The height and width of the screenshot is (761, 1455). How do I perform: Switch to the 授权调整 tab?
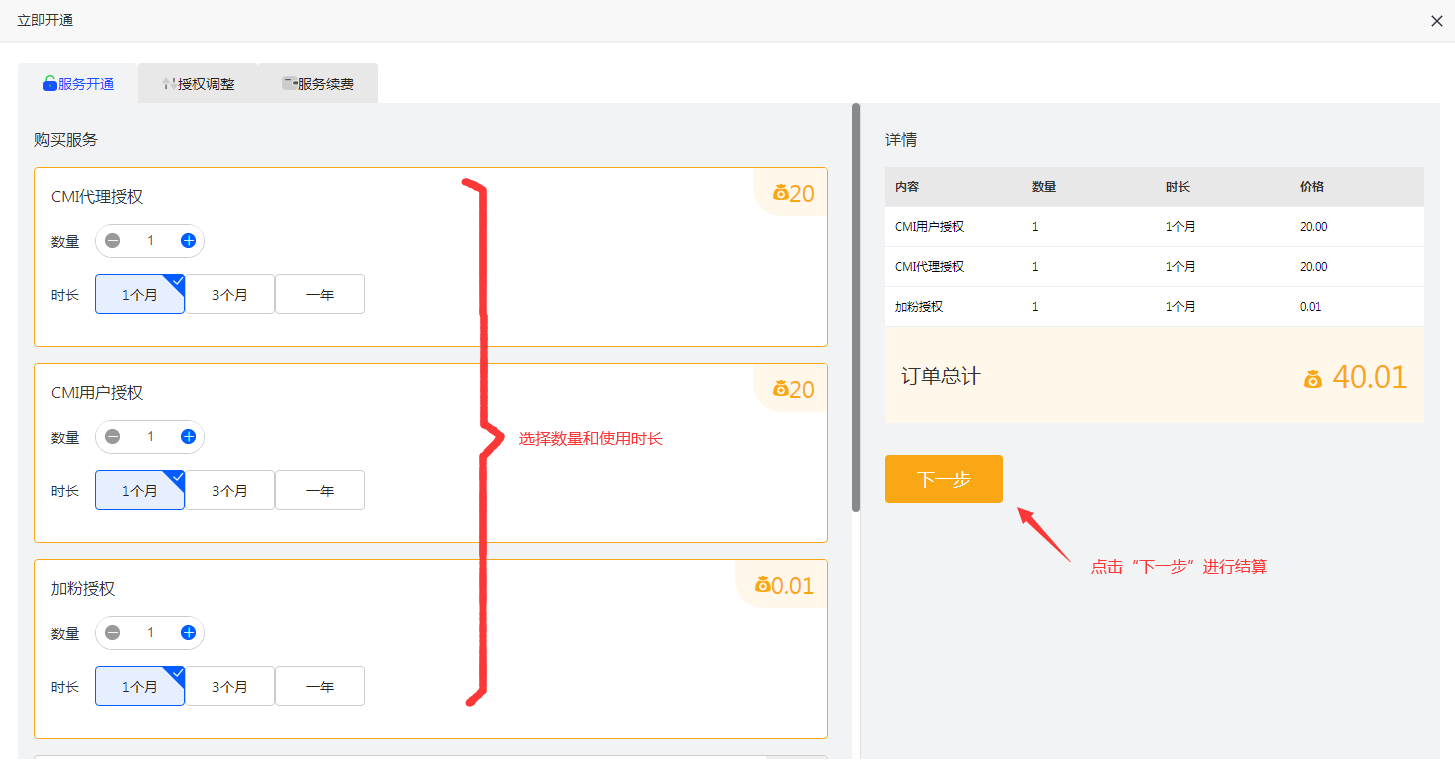[198, 84]
